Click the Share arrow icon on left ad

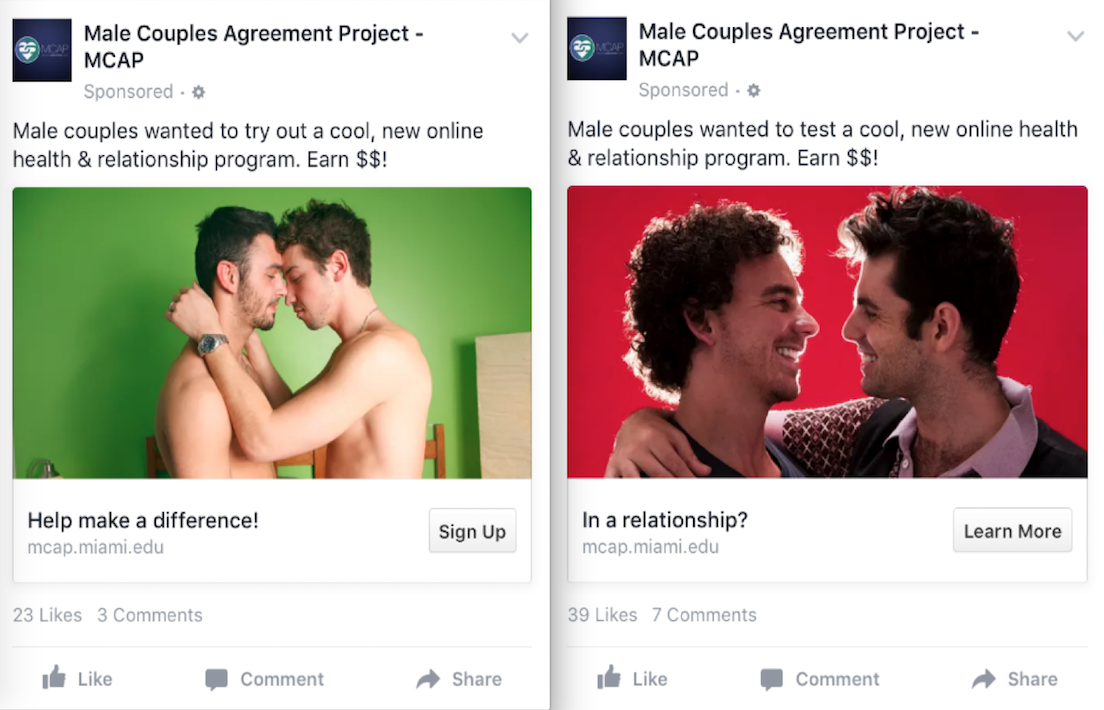(428, 679)
